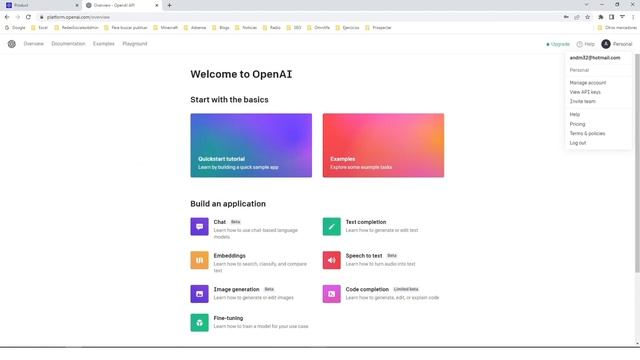Click the Code completion heading link

click(367, 289)
